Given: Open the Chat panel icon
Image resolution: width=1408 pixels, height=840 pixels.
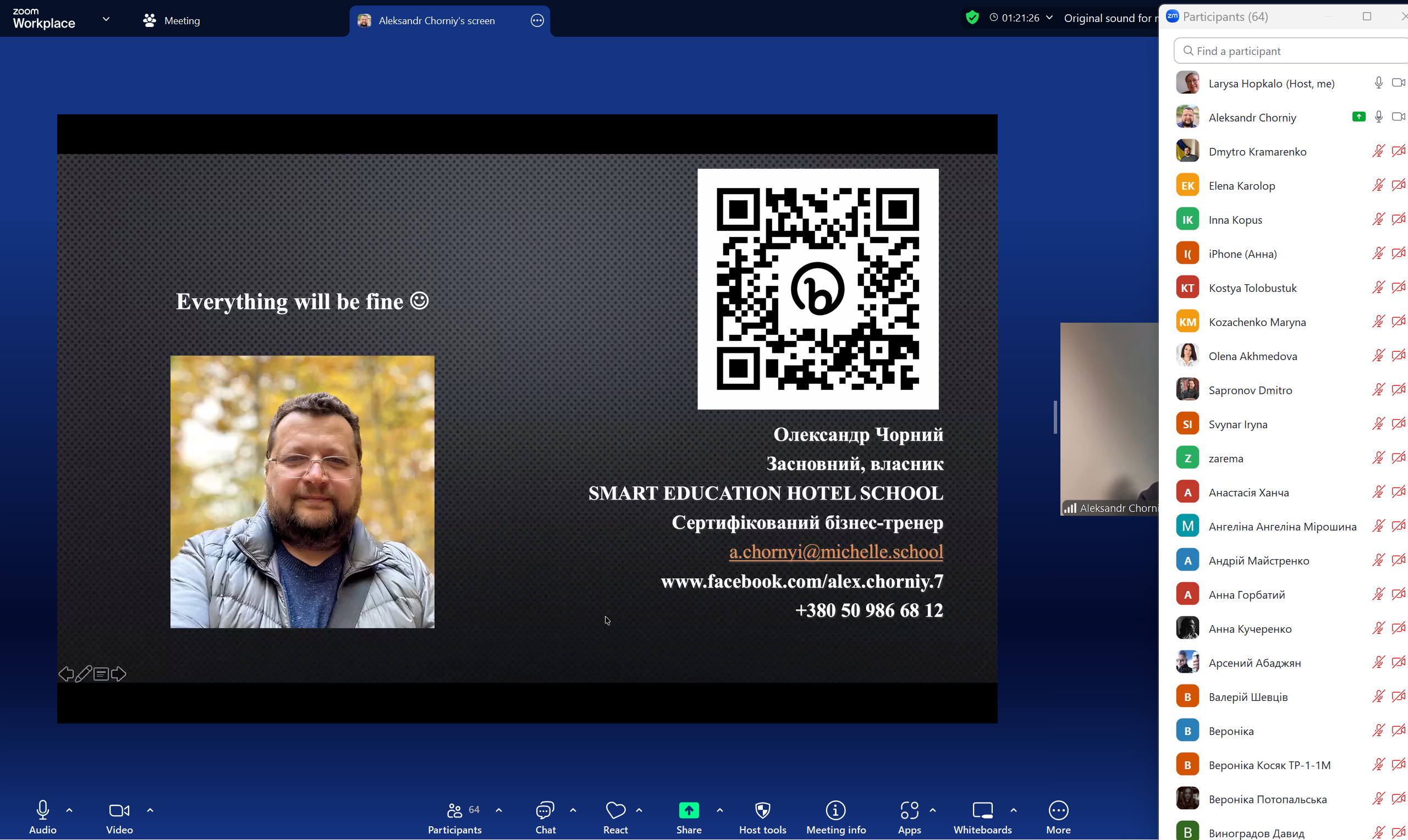Looking at the screenshot, I should pyautogui.click(x=544, y=810).
